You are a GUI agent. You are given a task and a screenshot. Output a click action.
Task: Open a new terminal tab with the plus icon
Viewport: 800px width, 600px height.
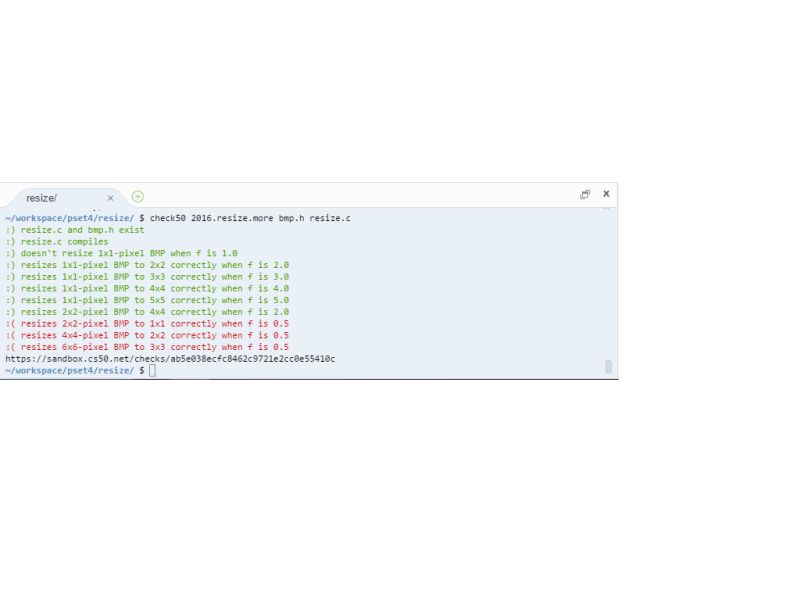click(x=138, y=196)
